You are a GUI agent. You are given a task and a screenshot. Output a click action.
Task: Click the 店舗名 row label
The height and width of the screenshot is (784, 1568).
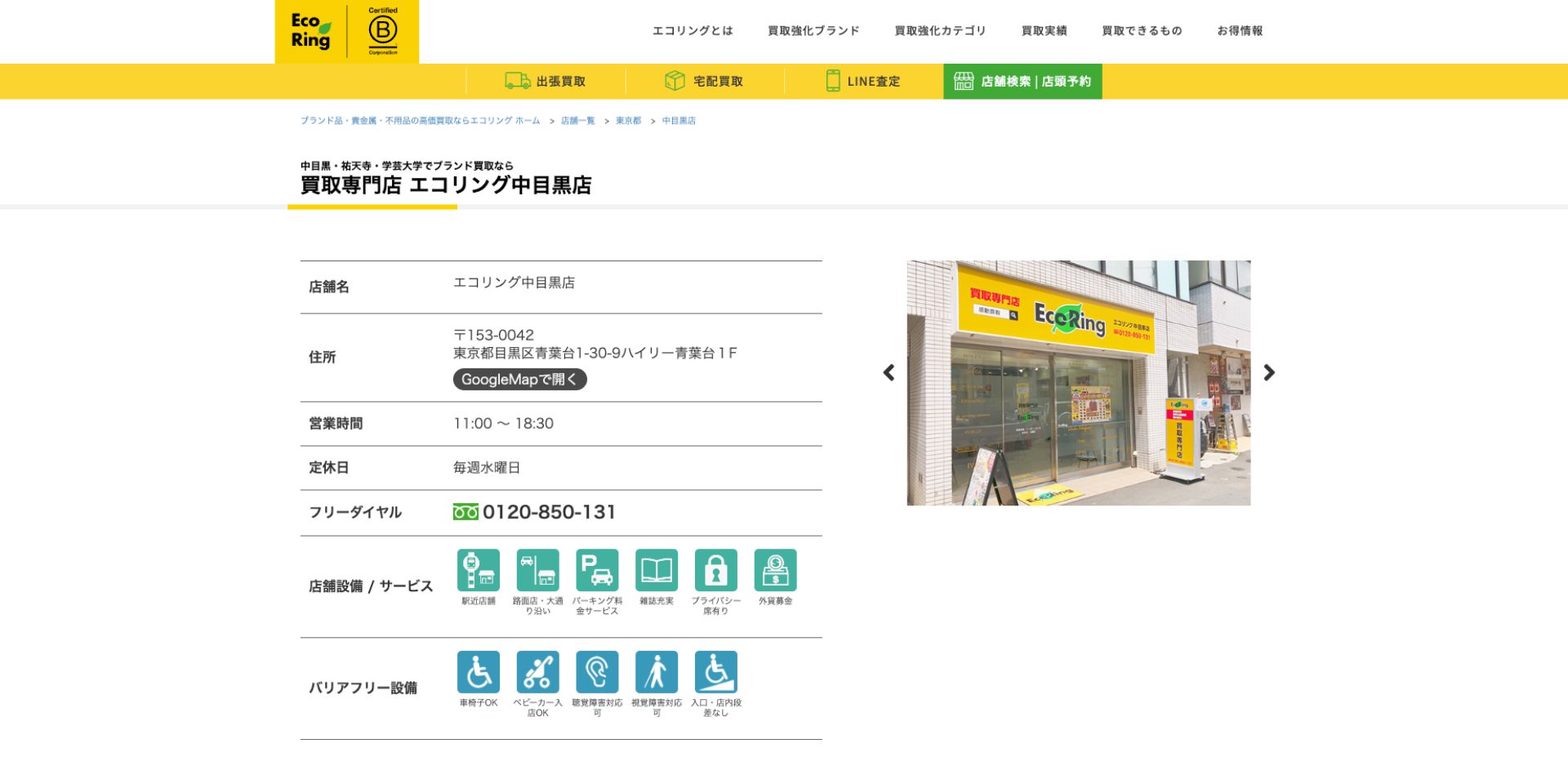tap(329, 287)
